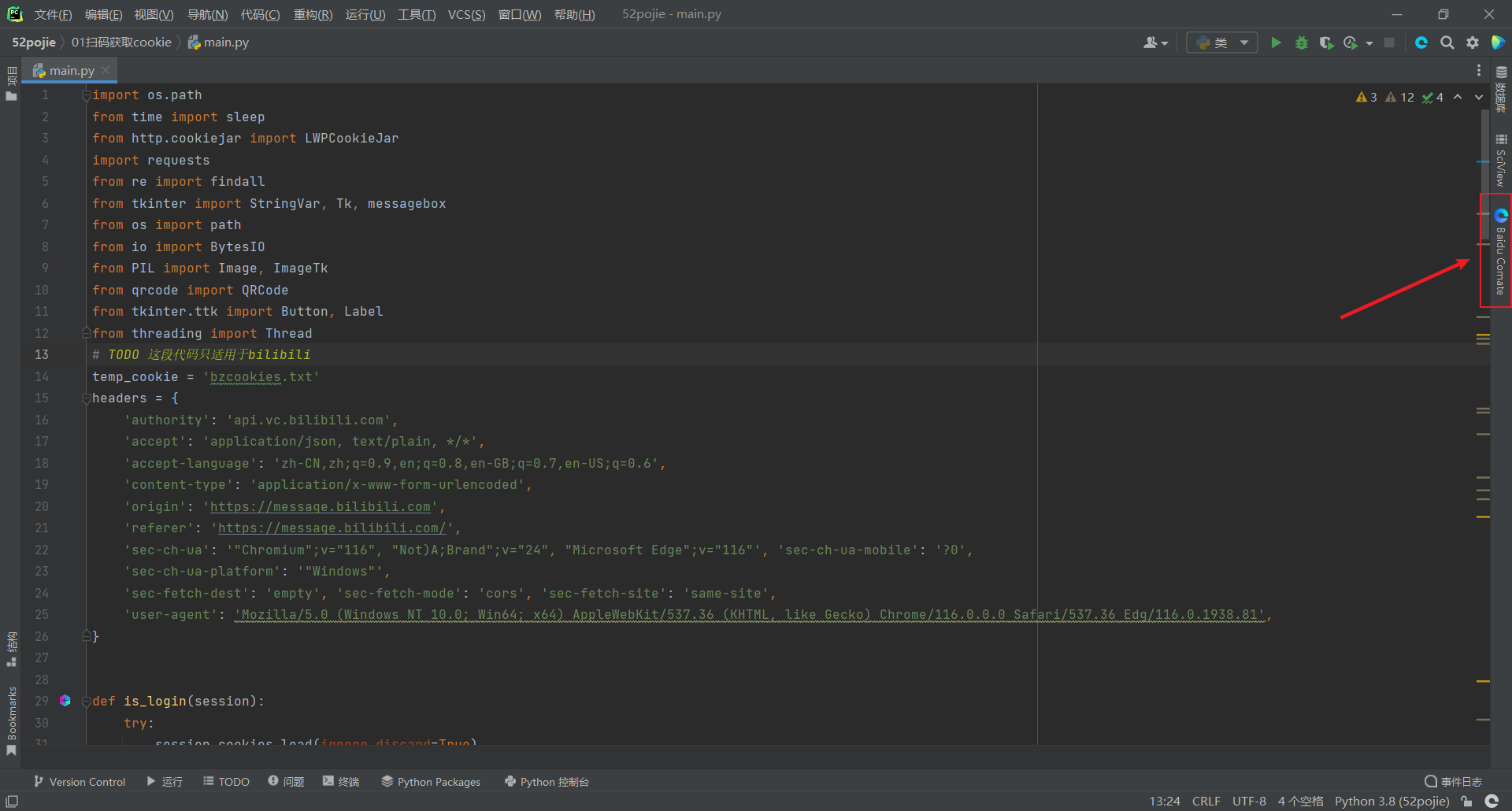Open the 帮助(H) menu
This screenshot has width=1512, height=811.
tap(574, 14)
